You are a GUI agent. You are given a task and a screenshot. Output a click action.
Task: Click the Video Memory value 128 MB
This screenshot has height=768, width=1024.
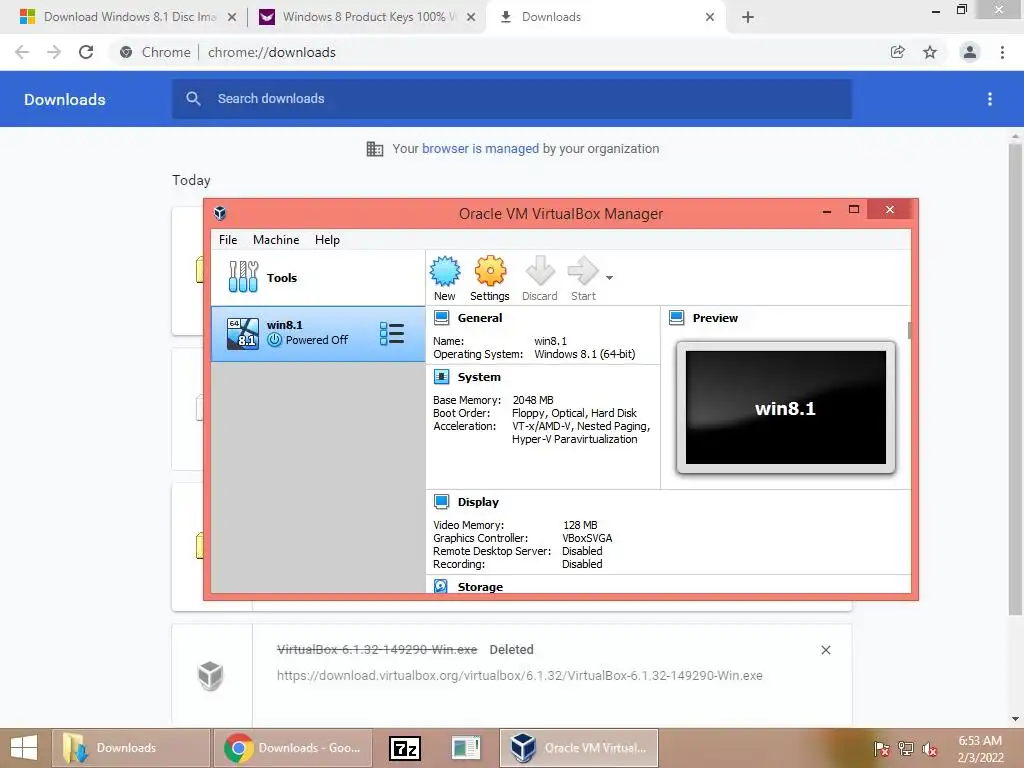pyautogui.click(x=580, y=525)
